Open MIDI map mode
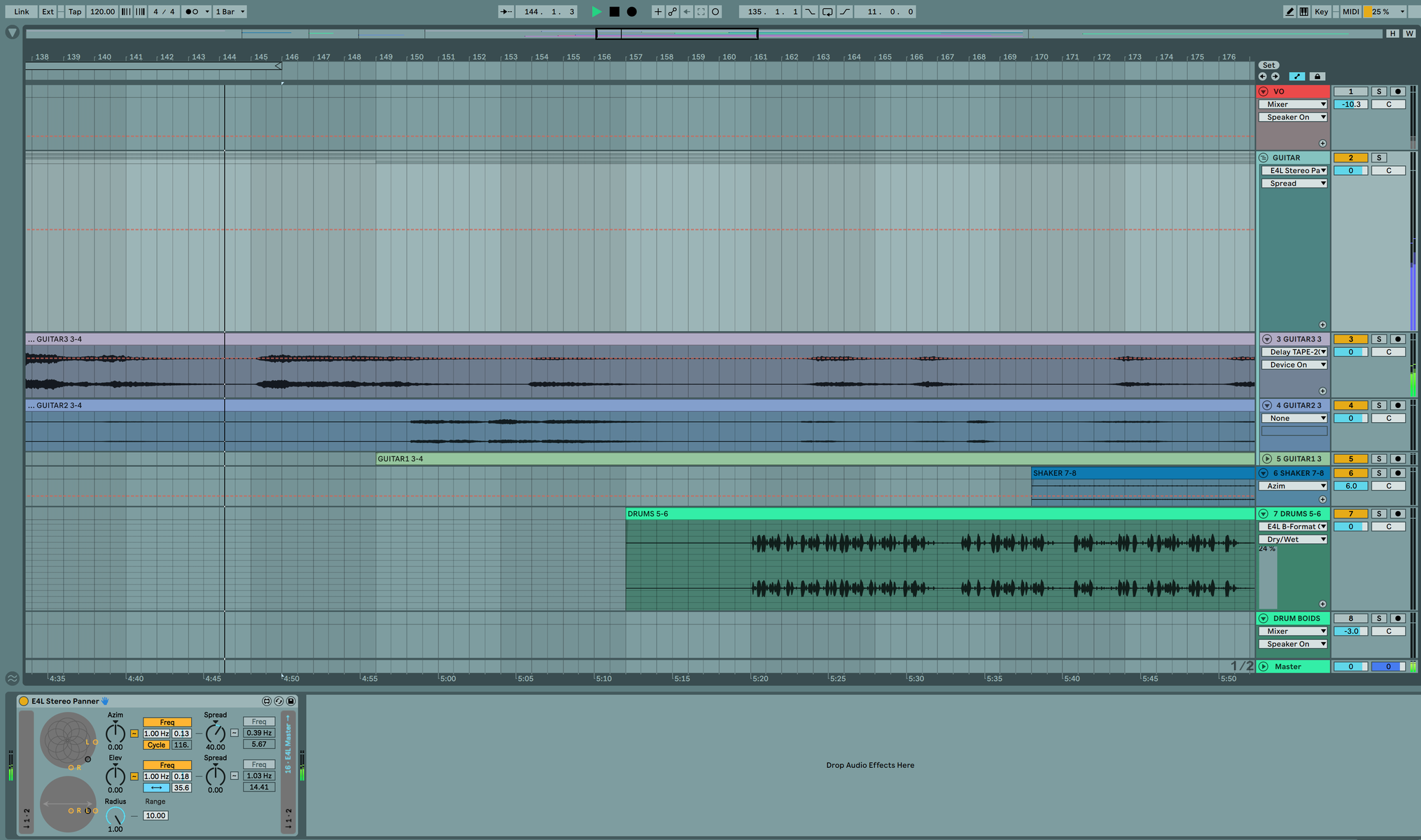The height and width of the screenshot is (840, 1421). point(1350,11)
